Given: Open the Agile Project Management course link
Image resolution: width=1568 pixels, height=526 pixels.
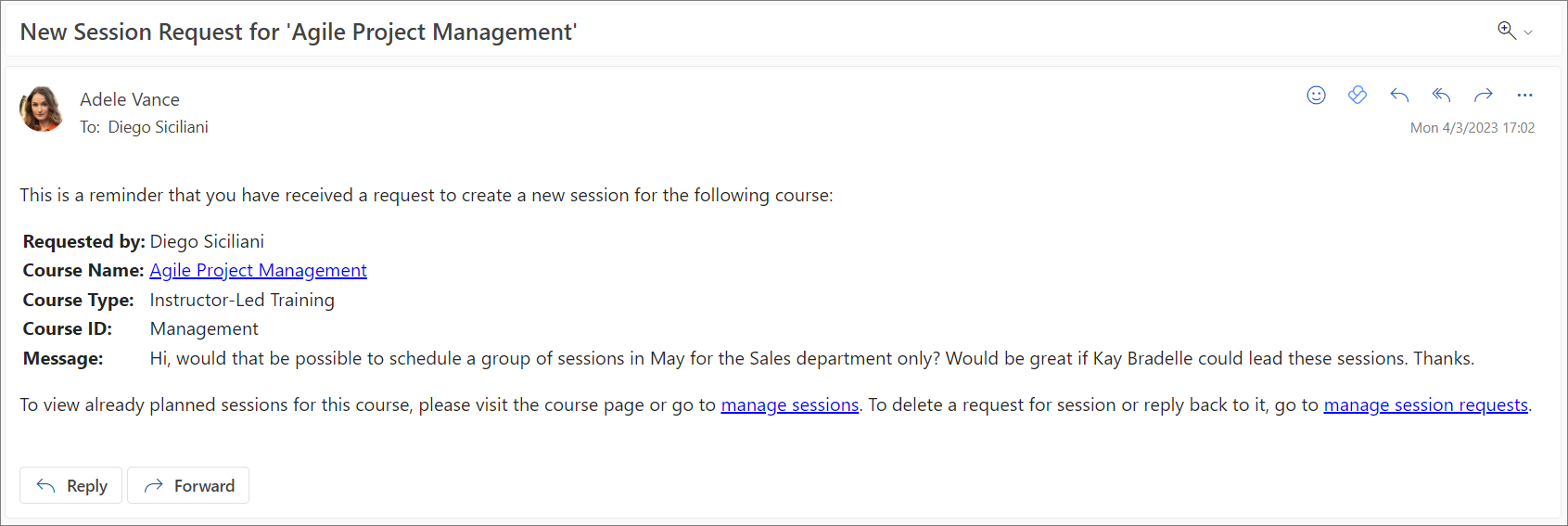Looking at the screenshot, I should pyautogui.click(x=258, y=270).
